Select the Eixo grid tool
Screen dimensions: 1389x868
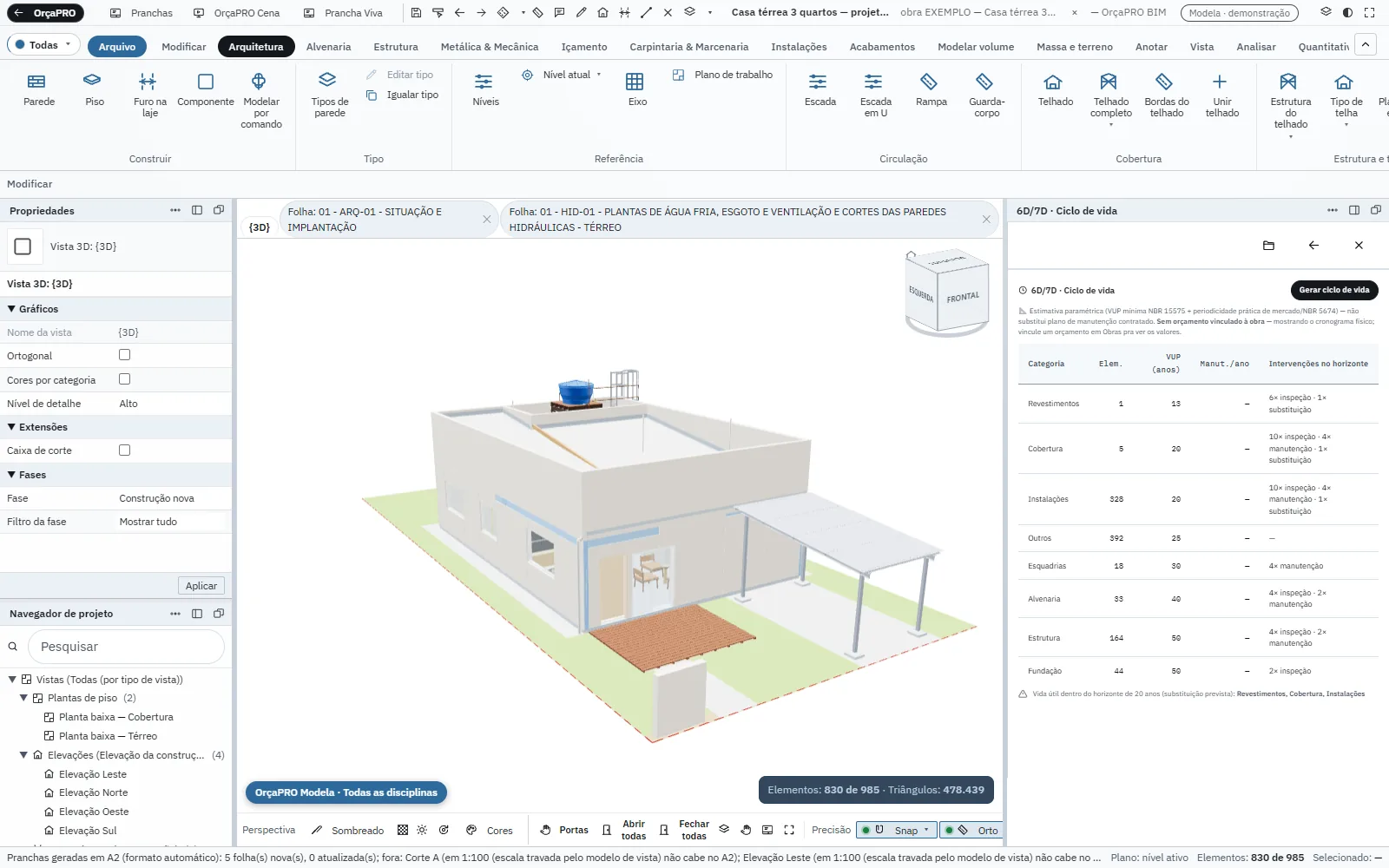[x=636, y=89]
